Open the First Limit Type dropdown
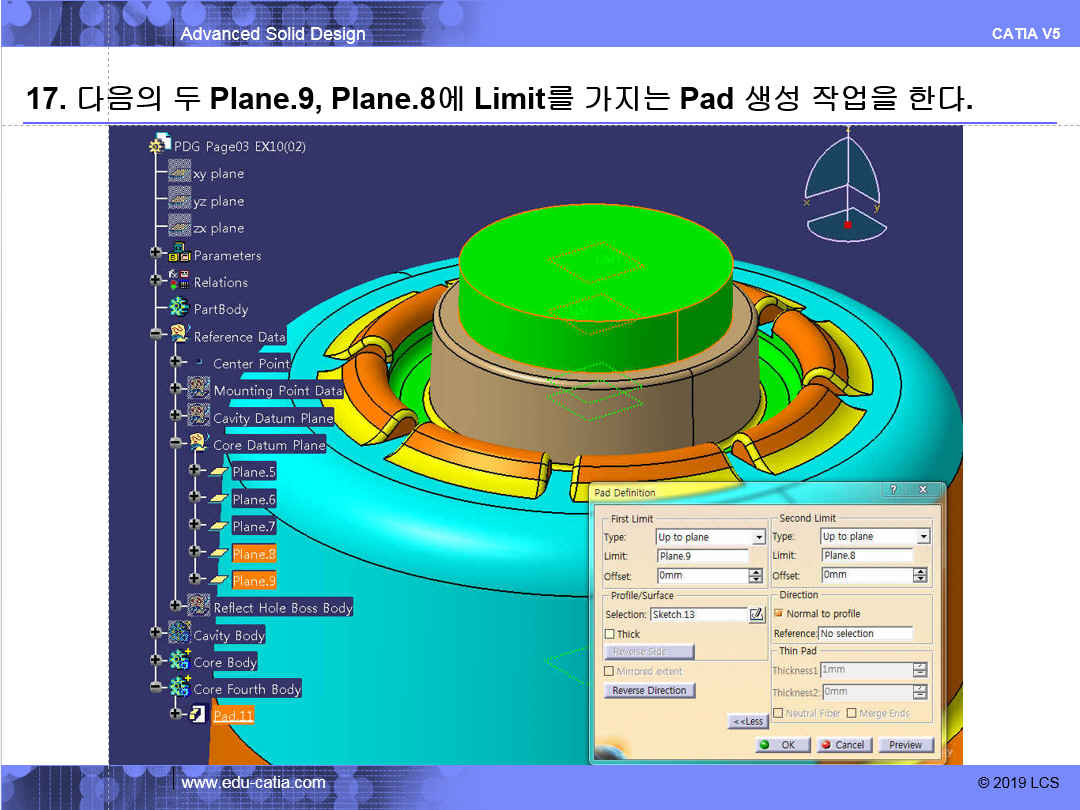1080x810 pixels. pos(759,537)
